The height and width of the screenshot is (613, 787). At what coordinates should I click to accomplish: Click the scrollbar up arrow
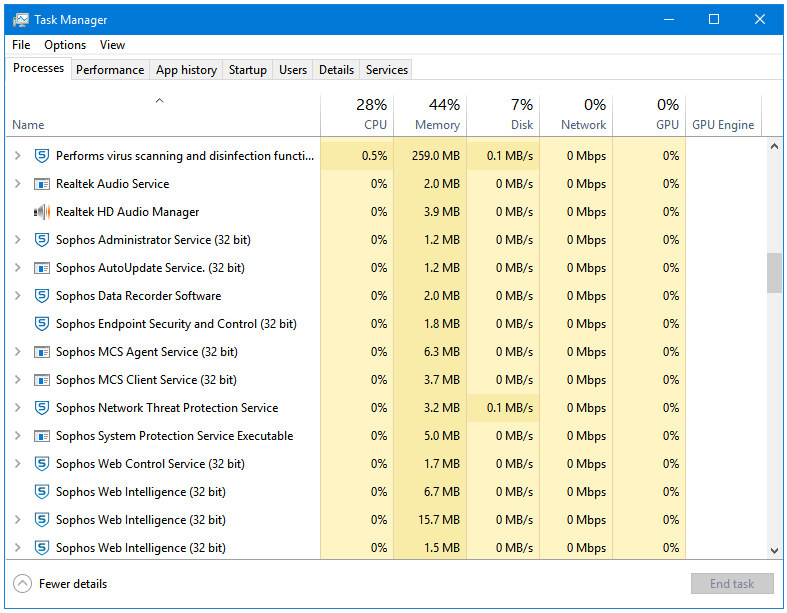point(774,146)
